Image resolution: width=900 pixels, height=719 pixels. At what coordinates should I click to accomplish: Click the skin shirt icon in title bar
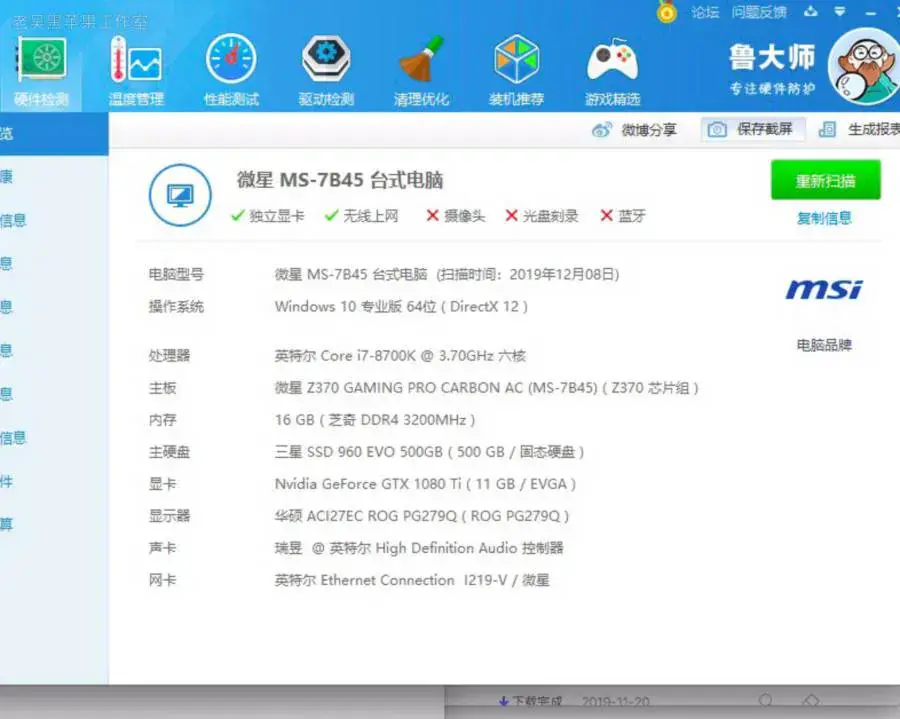coord(810,11)
